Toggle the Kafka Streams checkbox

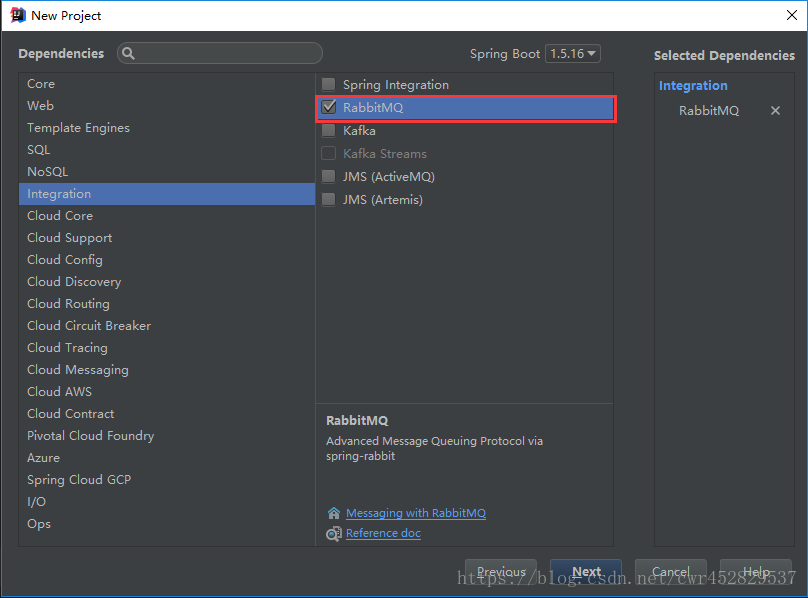328,153
